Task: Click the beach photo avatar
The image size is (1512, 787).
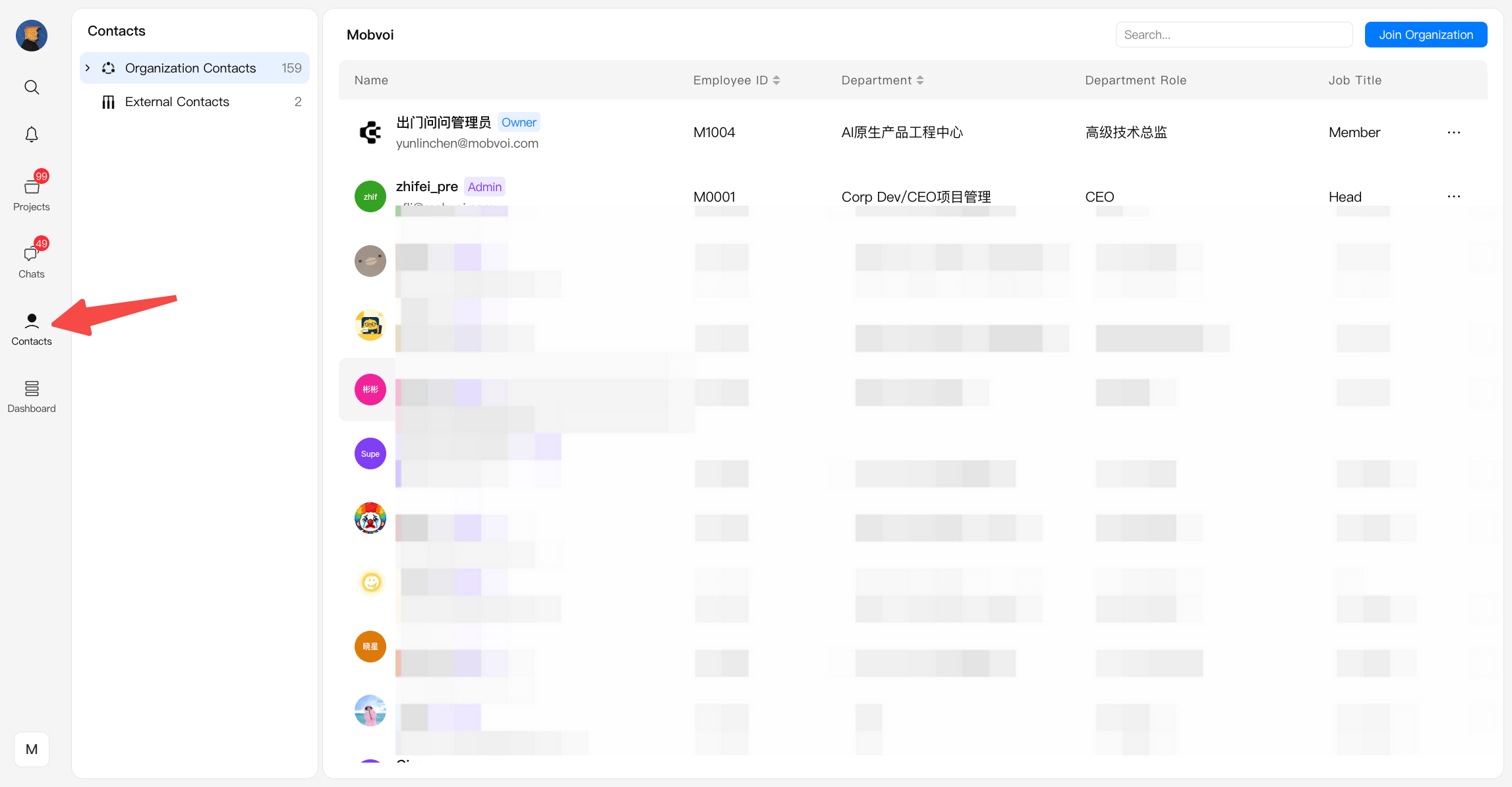Action: (370, 711)
